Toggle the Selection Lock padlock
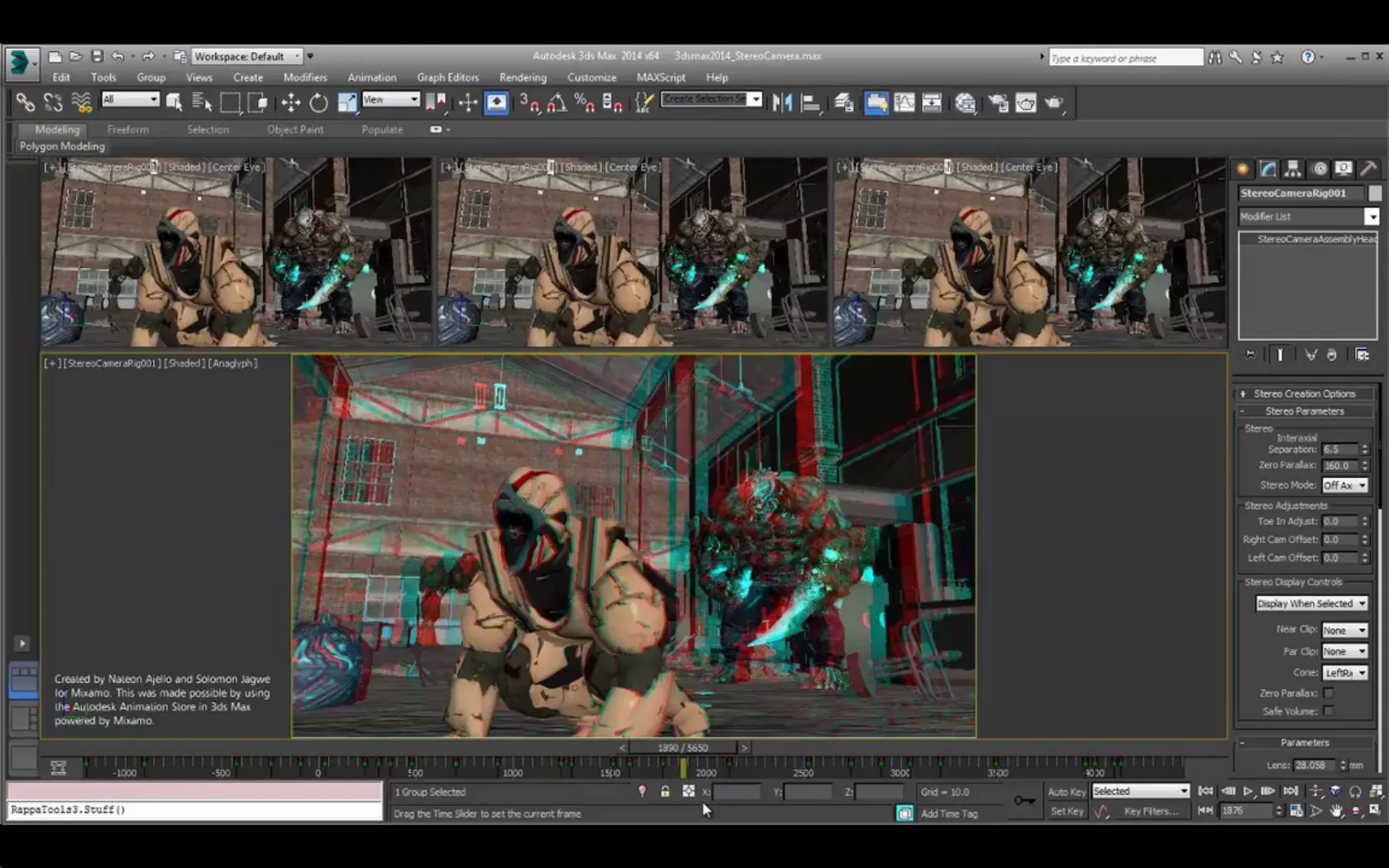 665,792
